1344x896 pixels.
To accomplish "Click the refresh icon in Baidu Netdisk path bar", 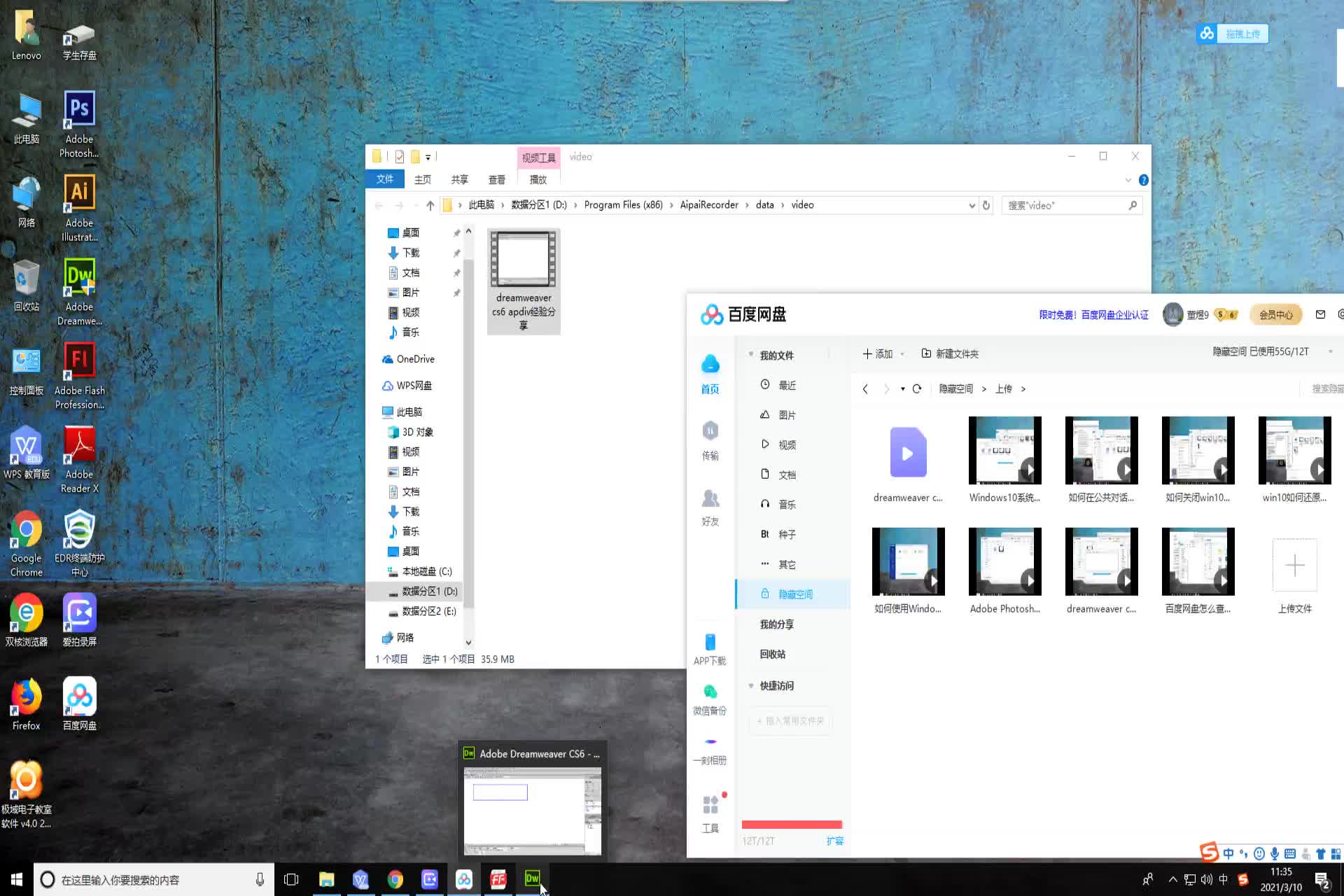I will tap(917, 388).
